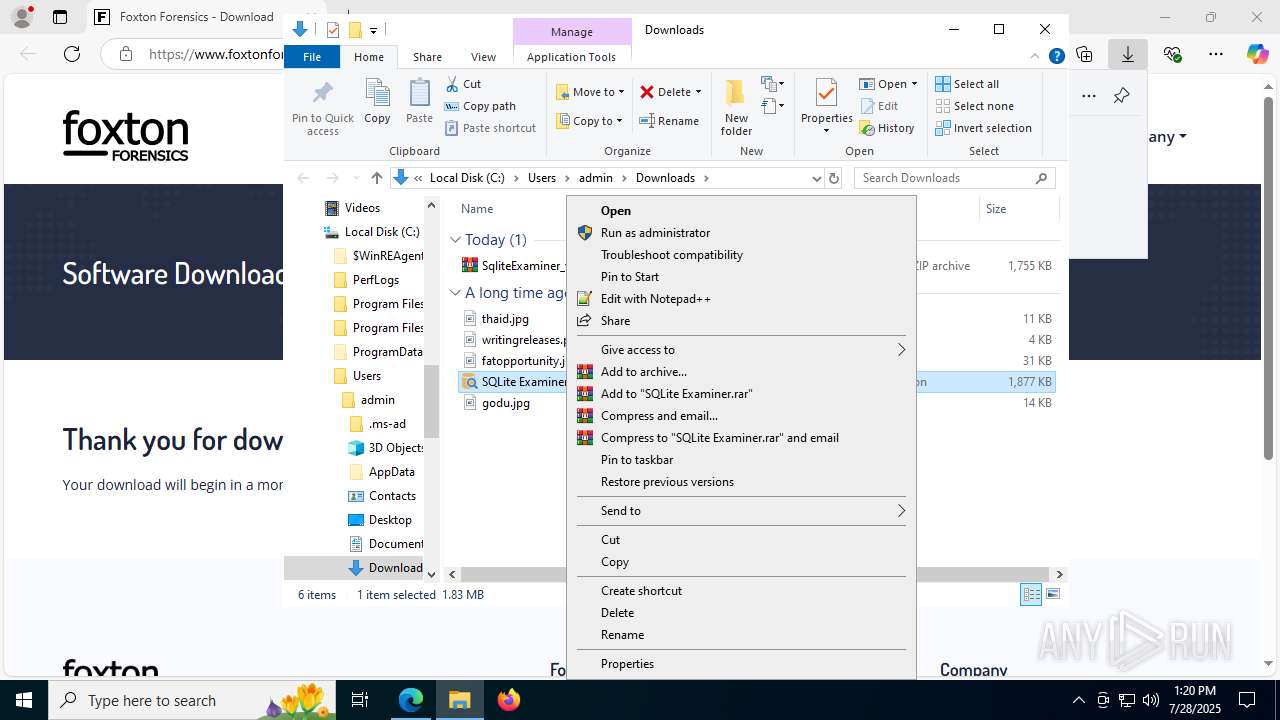Choose Add to archive...

(741, 372)
